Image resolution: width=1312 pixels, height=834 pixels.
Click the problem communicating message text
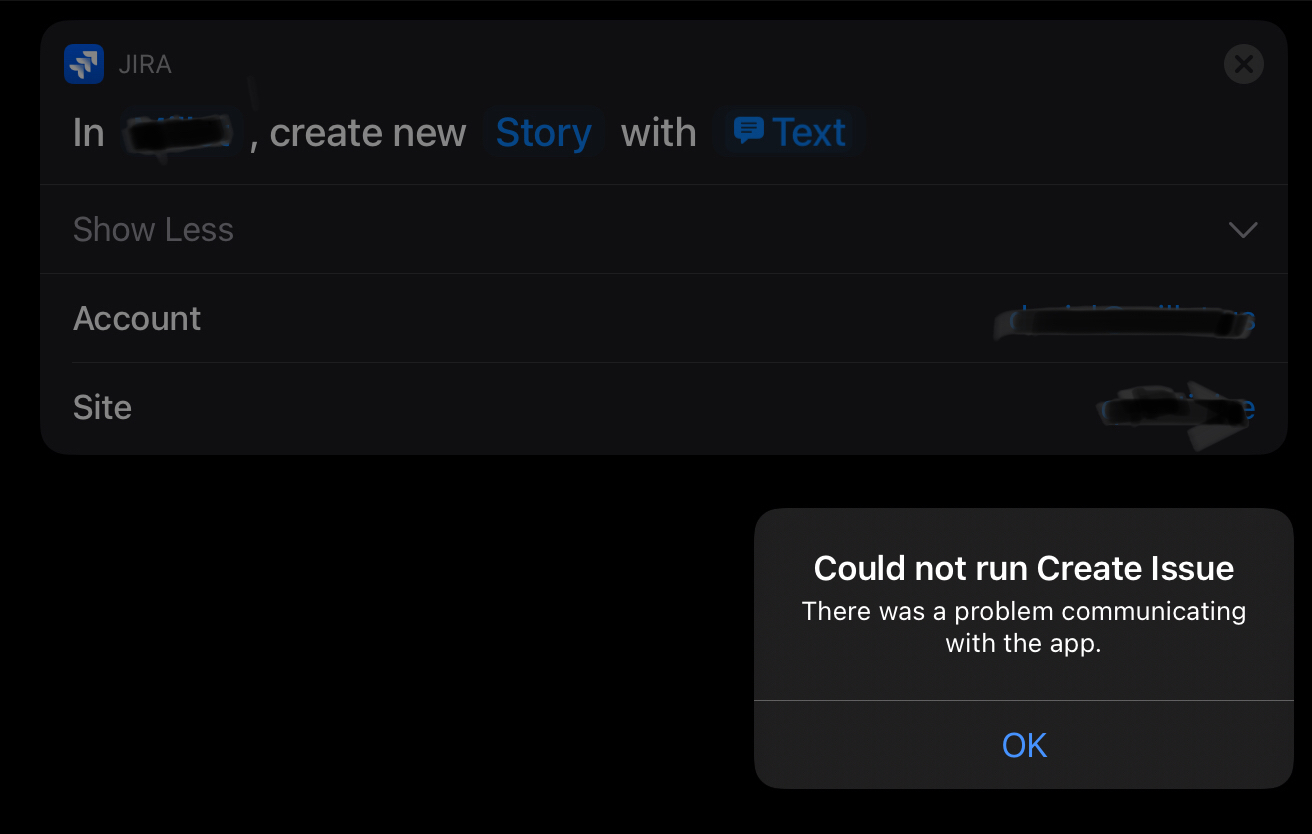[1024, 627]
